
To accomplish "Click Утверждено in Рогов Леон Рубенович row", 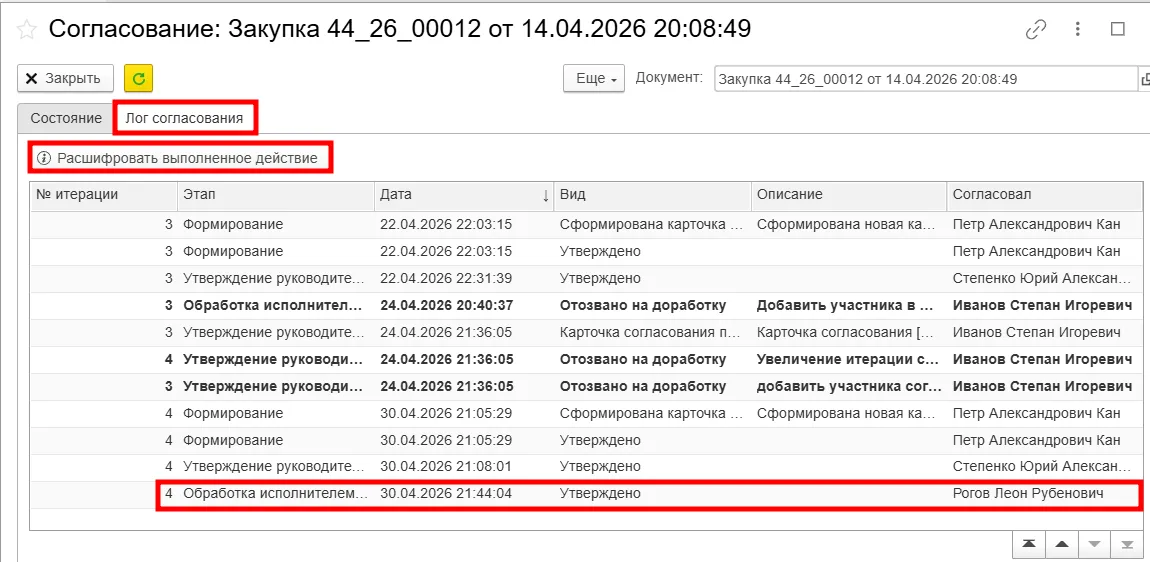I will tap(653, 494).
